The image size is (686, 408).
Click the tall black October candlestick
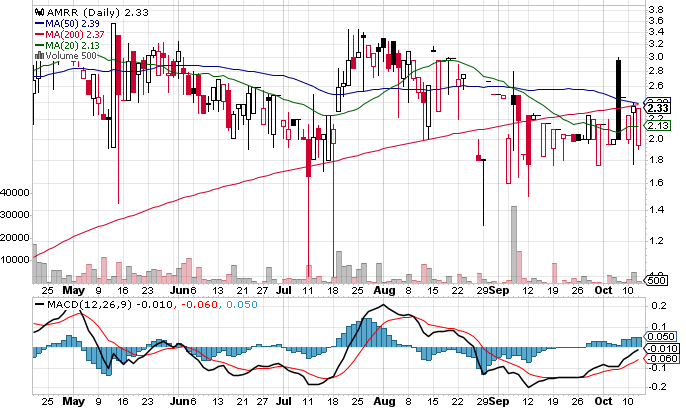[x=618, y=99]
